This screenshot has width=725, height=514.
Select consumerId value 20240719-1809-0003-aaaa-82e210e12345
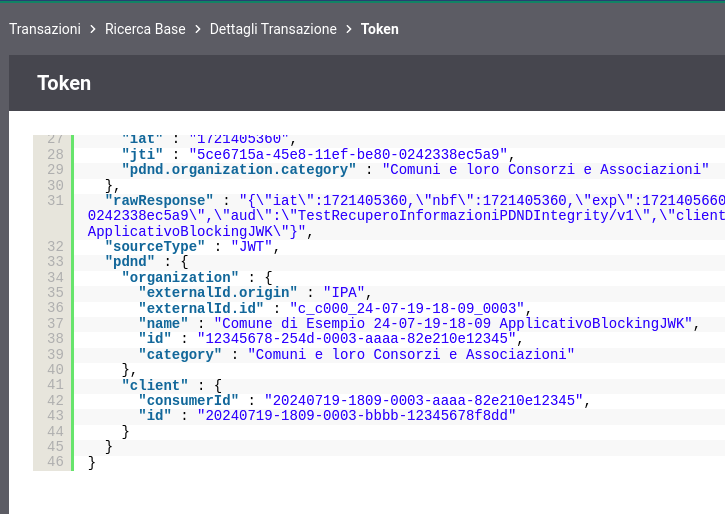point(424,400)
